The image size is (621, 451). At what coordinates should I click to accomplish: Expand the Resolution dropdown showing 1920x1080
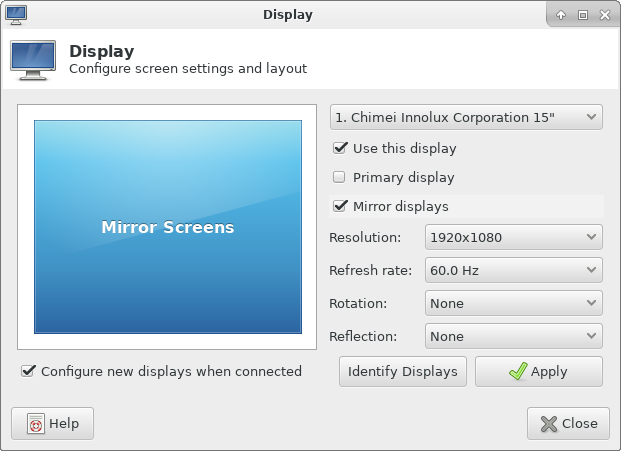click(x=513, y=238)
